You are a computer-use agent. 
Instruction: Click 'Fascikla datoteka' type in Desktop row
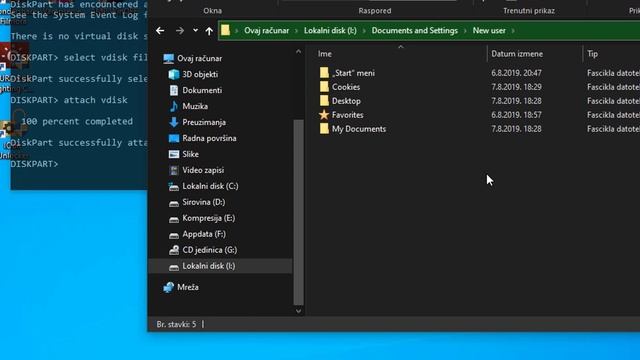613,101
